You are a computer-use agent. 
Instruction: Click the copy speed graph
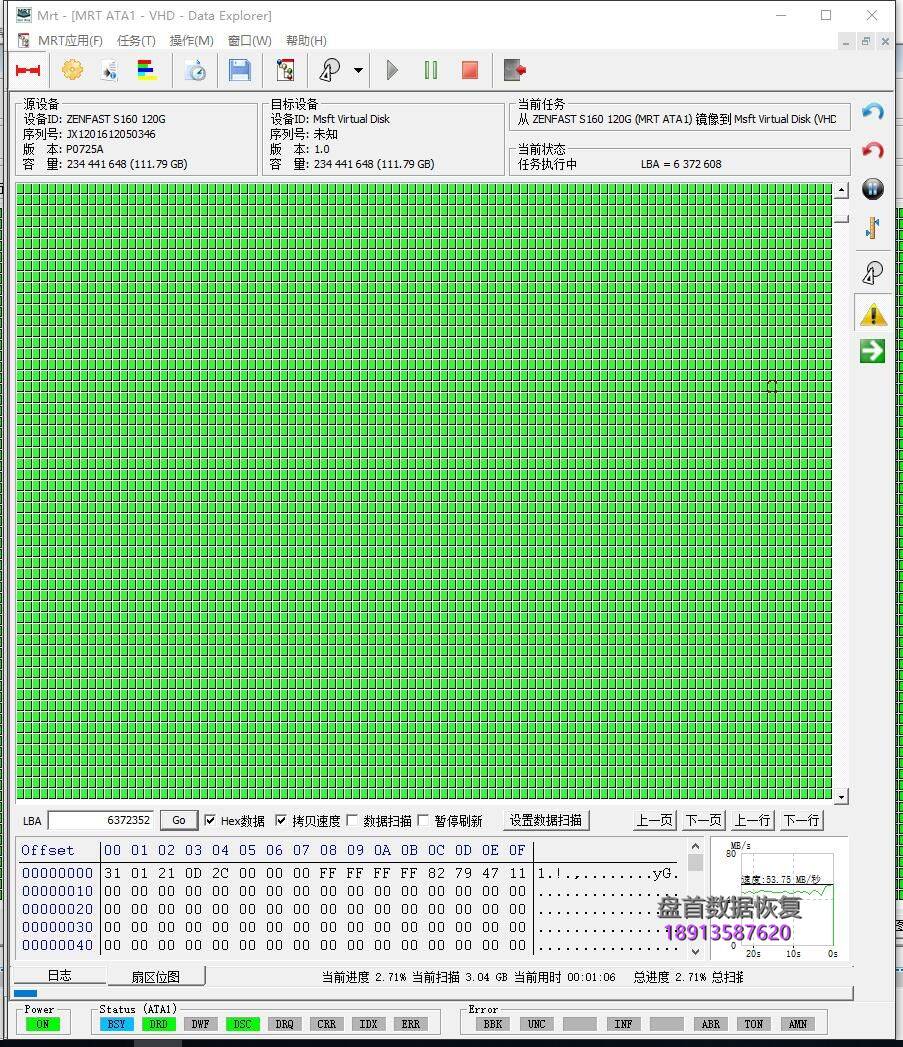[x=779, y=898]
